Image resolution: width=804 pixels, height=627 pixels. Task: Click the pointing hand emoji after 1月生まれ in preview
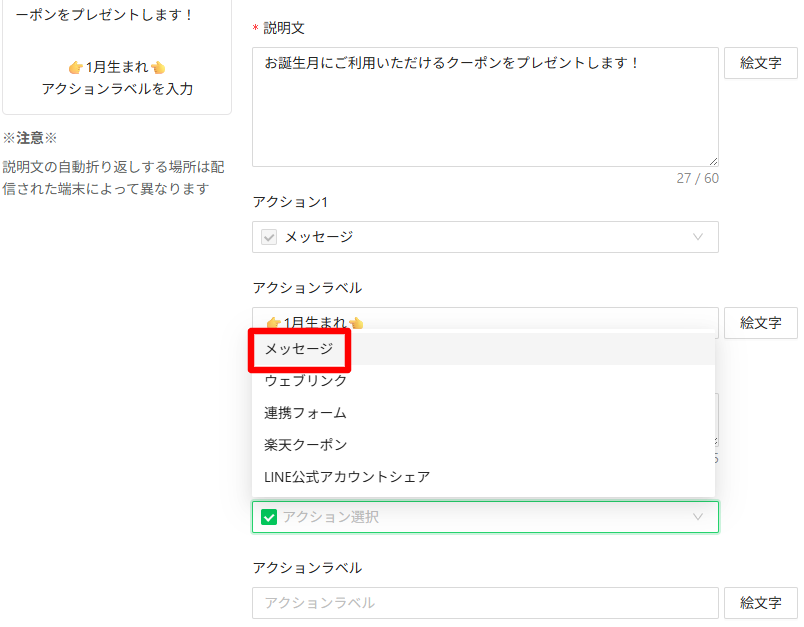click(158, 67)
